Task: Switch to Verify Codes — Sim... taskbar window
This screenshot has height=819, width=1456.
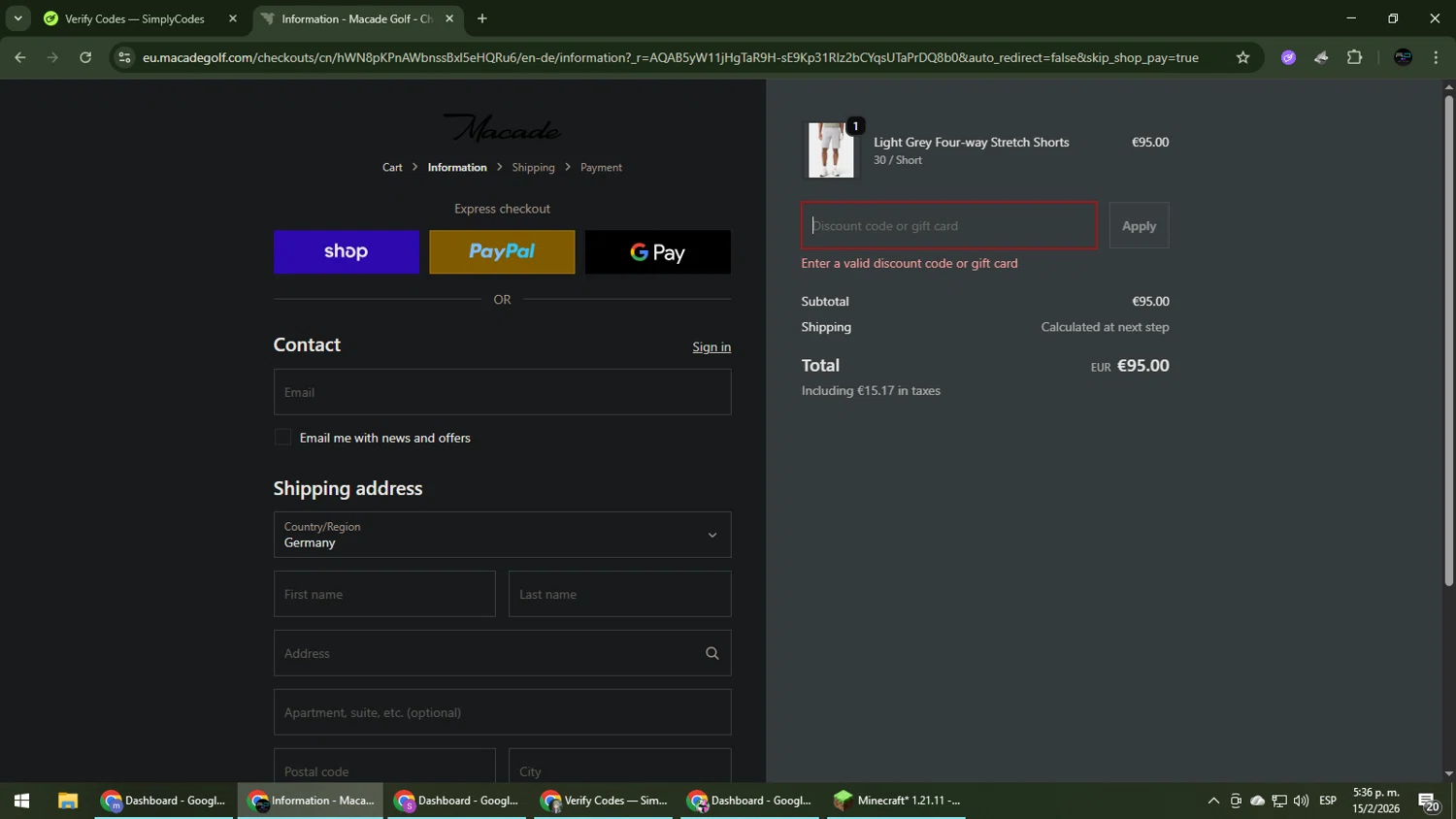Action: click(x=604, y=801)
